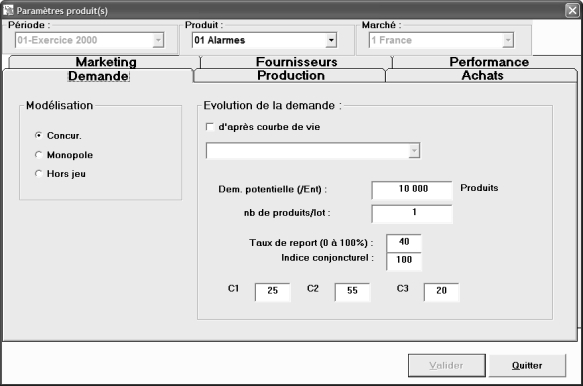Click the Taux de report input field
This screenshot has height=386, width=583.
point(404,243)
